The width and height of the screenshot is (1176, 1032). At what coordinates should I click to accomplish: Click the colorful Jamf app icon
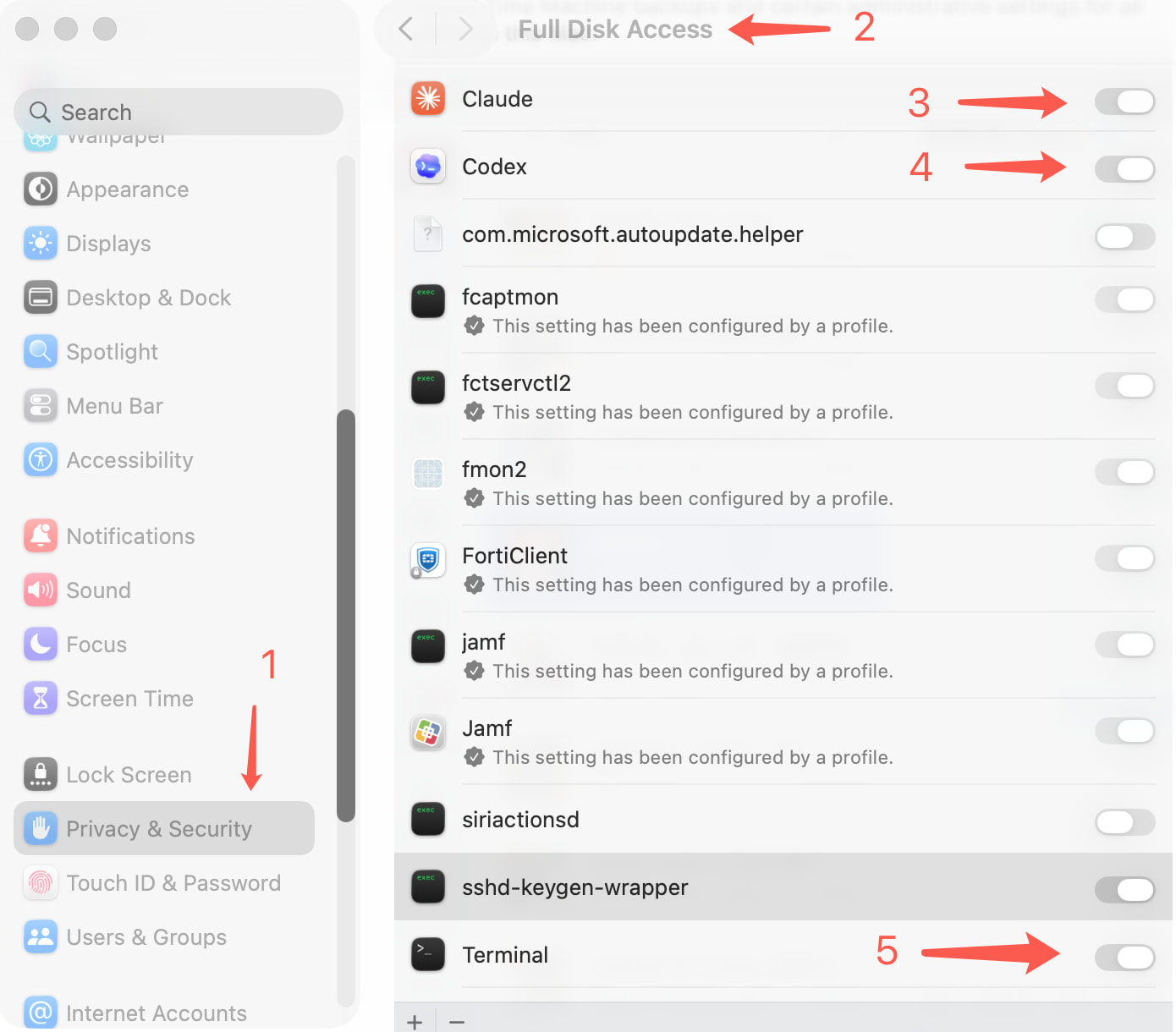[428, 733]
